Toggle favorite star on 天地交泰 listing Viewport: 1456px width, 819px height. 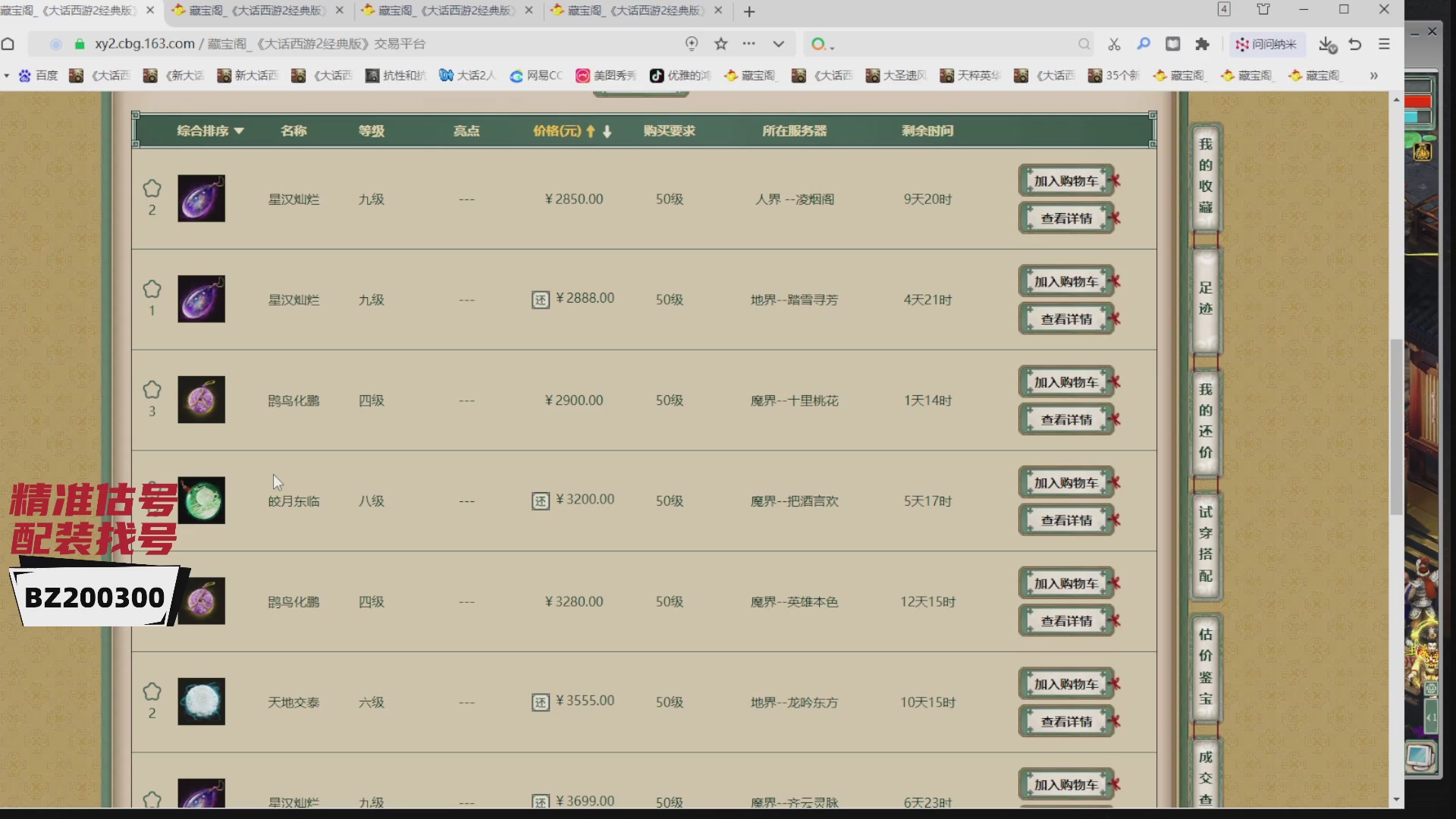[152, 692]
